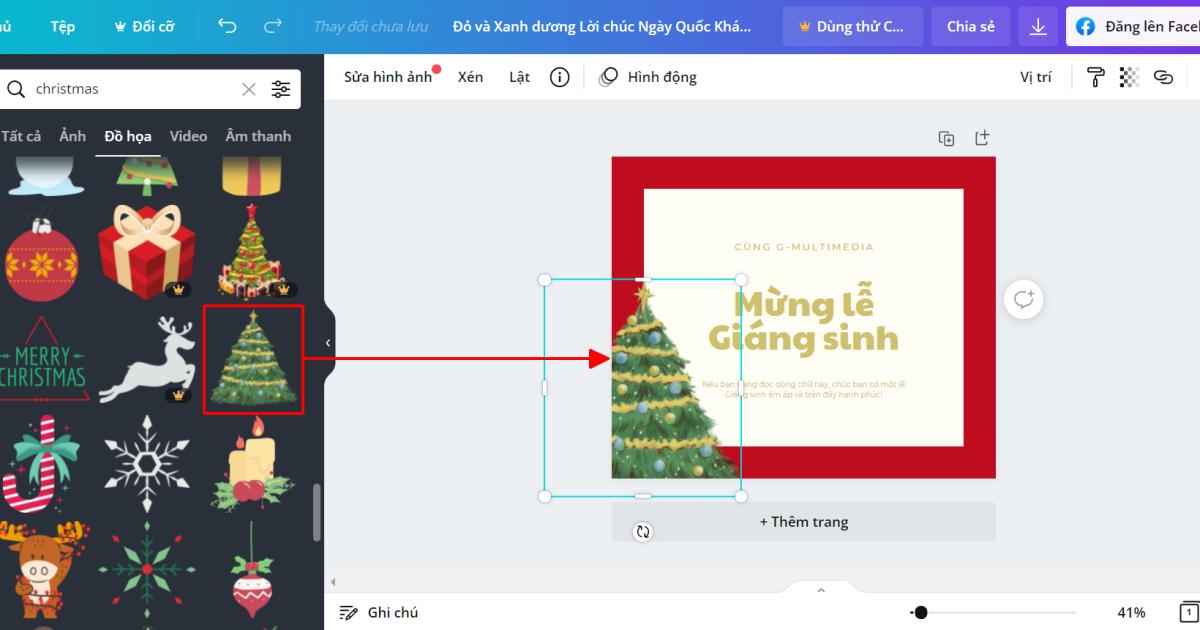Flip the image using Lật
The height and width of the screenshot is (630, 1200).
click(x=519, y=76)
